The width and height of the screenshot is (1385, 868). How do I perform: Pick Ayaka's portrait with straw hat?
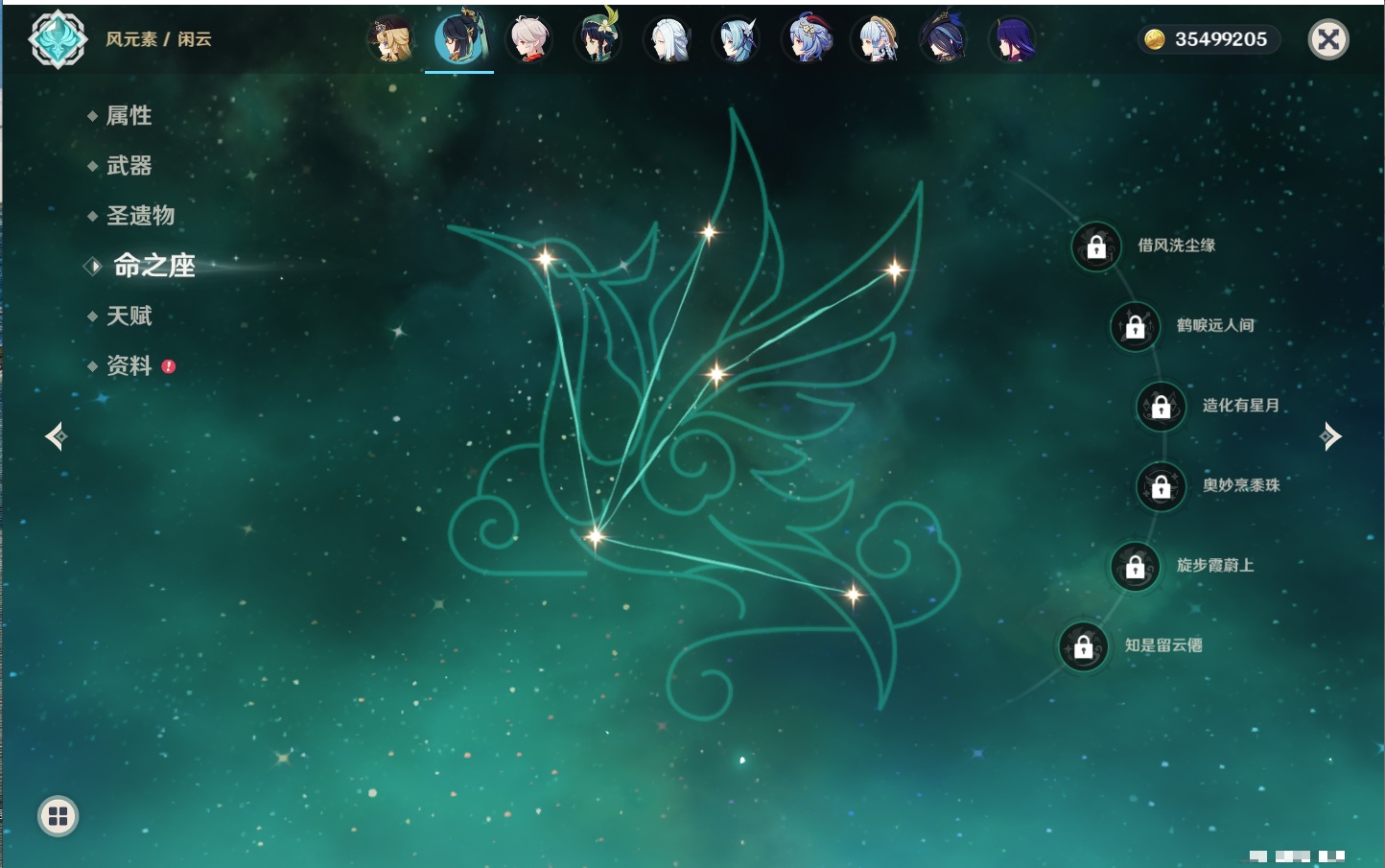[876, 40]
